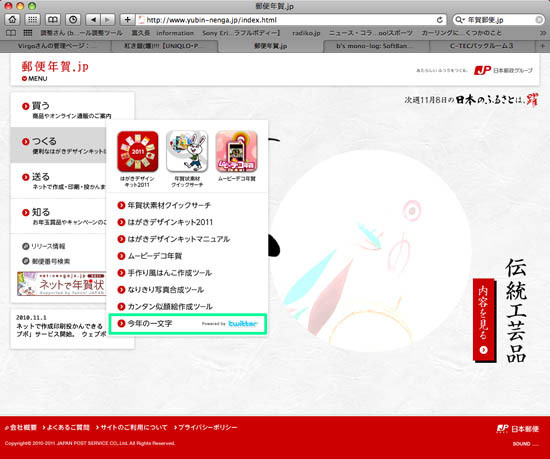Show more bookmarks via the chevron

coord(543,33)
